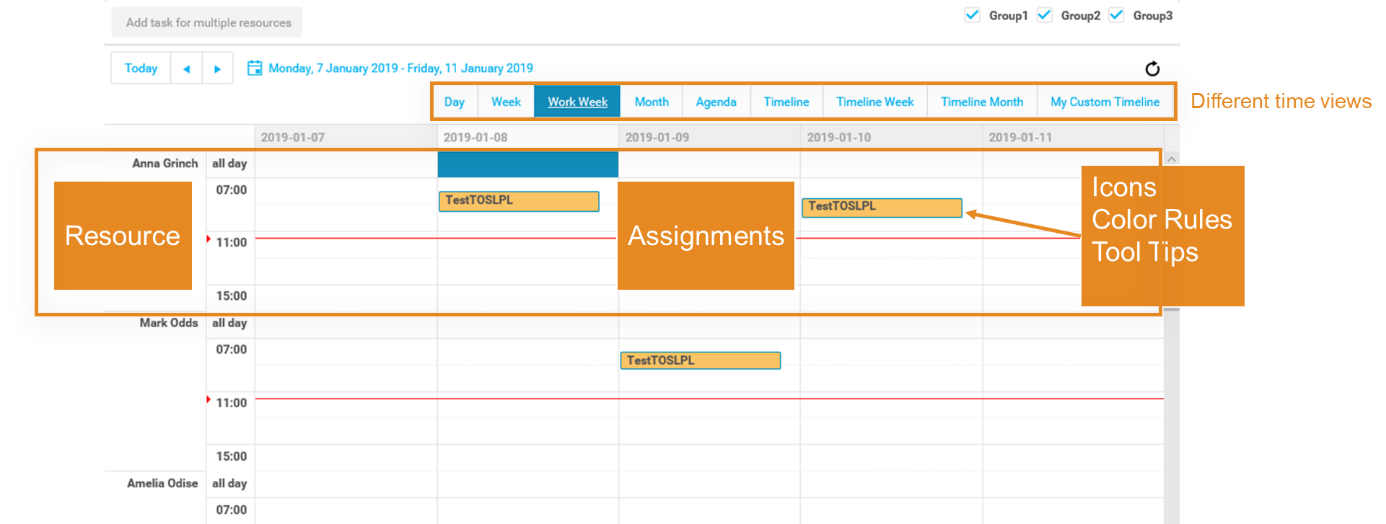Select My Custom Timeline view
The image size is (1386, 524).
[x=1105, y=102]
